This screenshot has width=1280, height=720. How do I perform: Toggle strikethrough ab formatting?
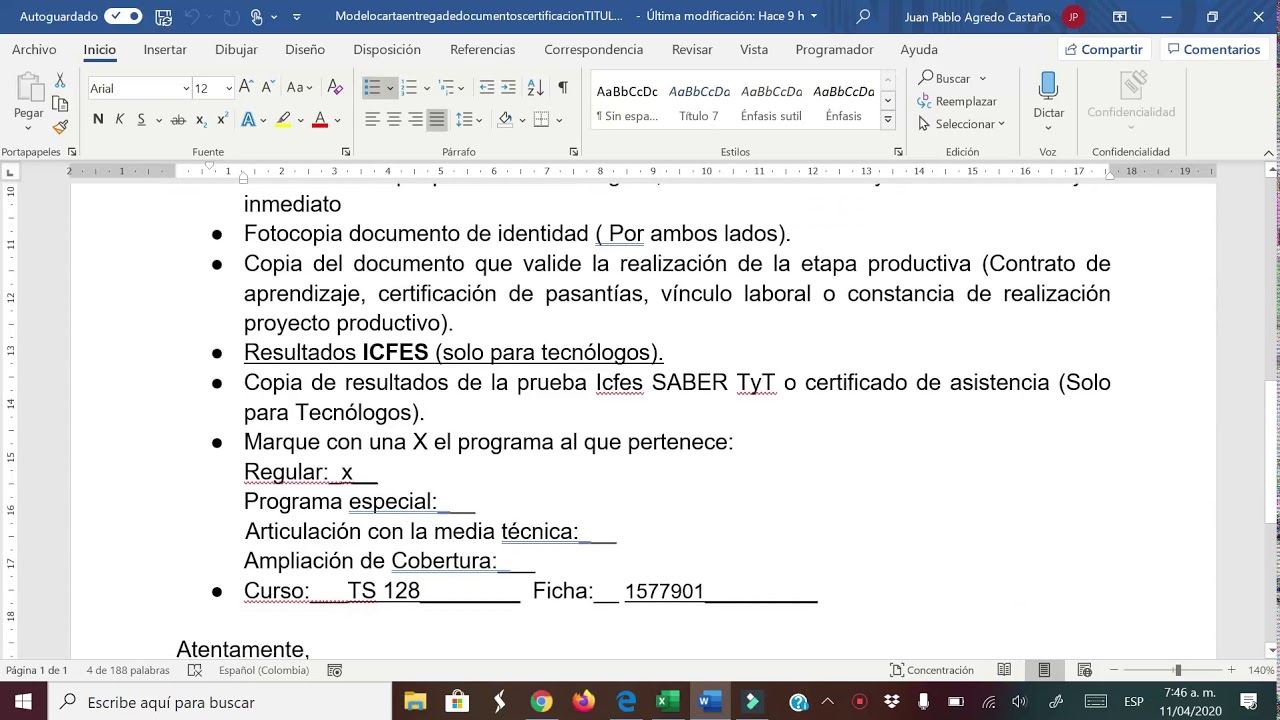click(x=178, y=119)
